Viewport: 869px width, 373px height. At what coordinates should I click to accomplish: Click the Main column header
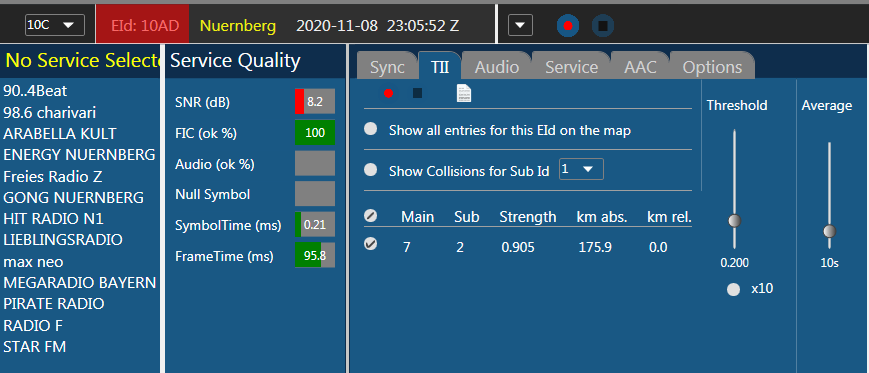click(418, 217)
